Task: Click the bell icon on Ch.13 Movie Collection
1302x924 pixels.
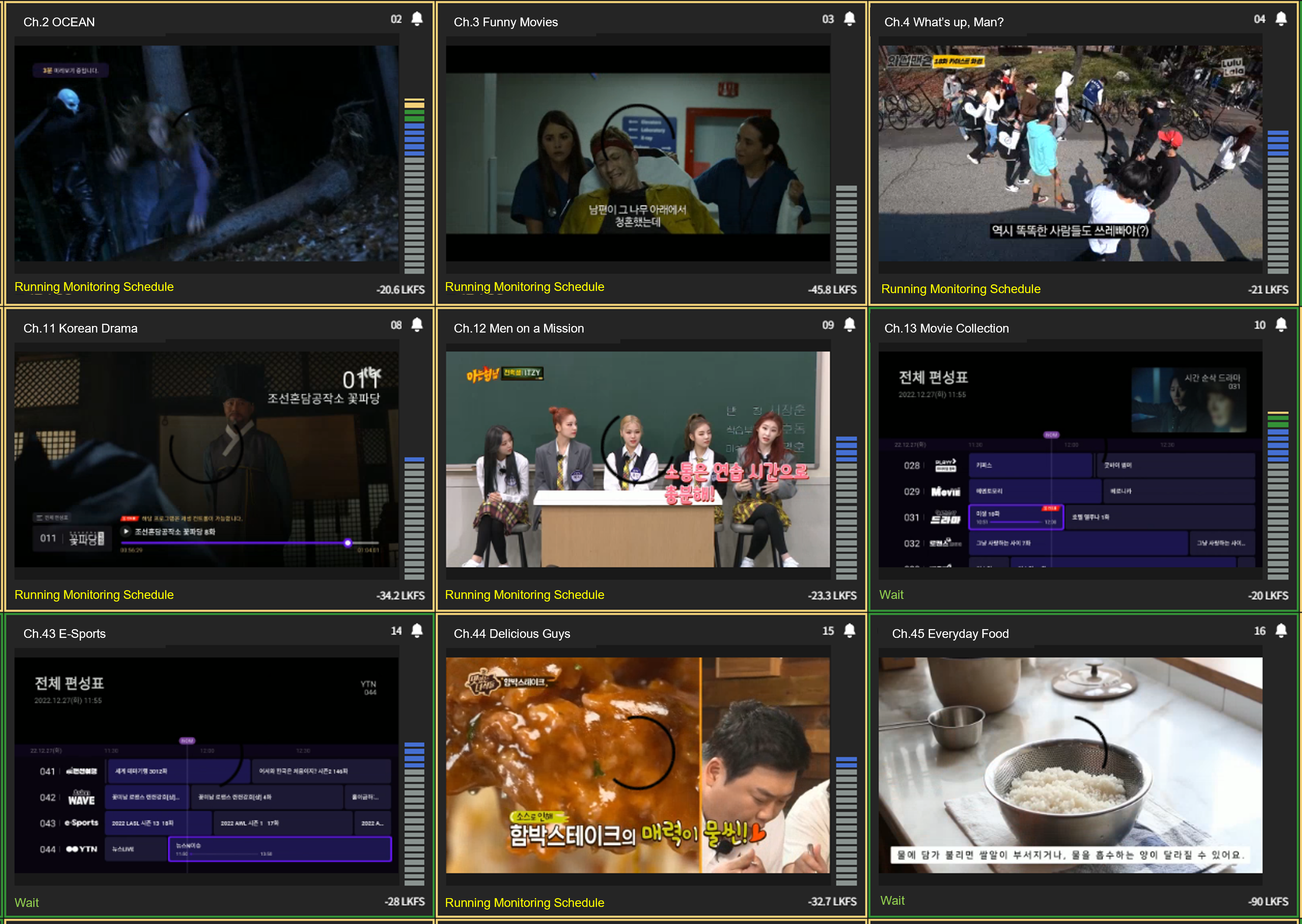Action: (1281, 325)
